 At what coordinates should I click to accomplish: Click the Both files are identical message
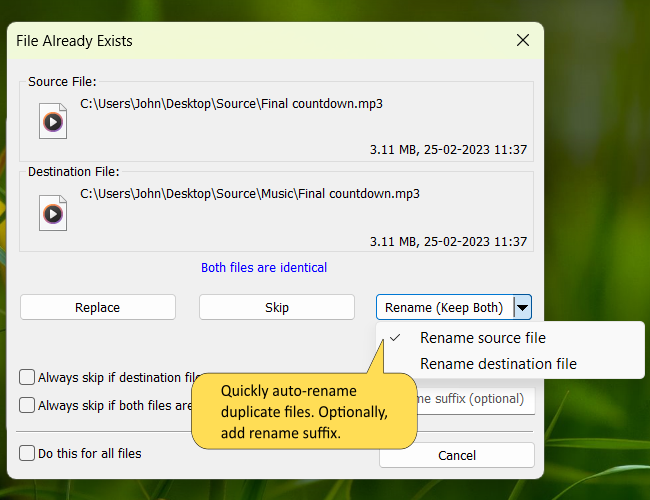click(264, 268)
